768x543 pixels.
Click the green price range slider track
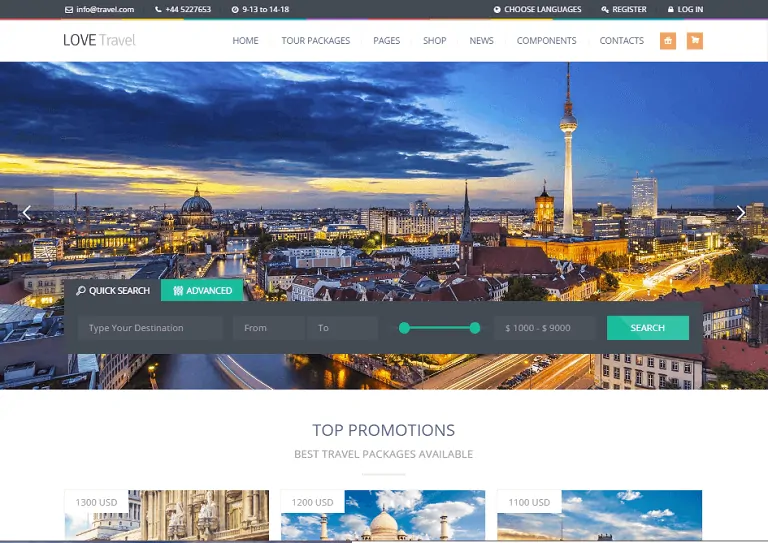439,328
